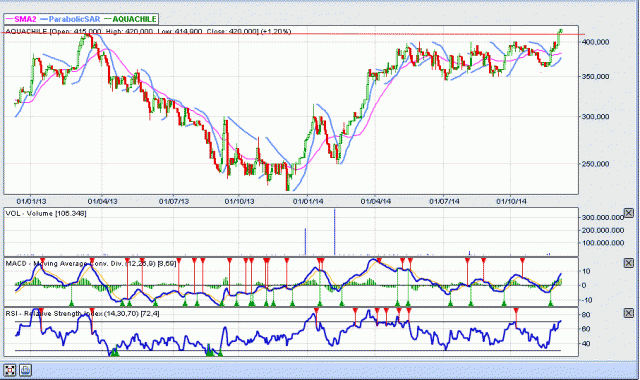
Task: Select ParabolicSAR in the chart legend
Action: click(70, 19)
